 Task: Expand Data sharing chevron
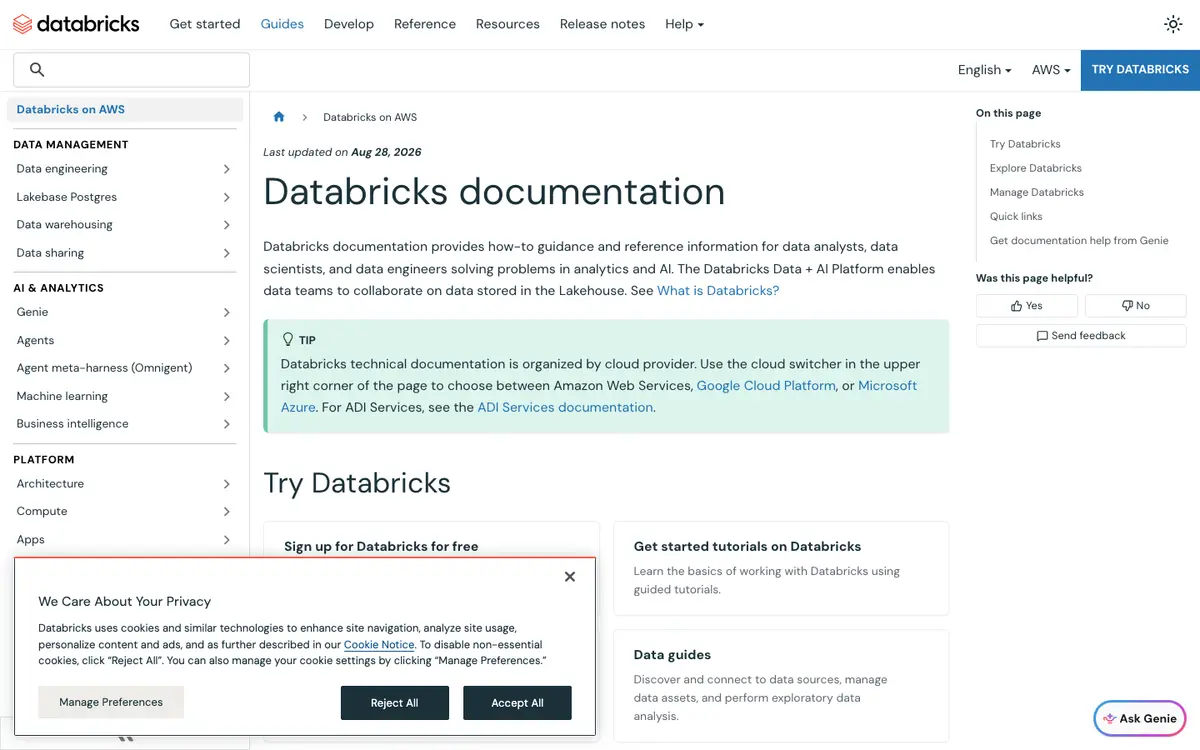(227, 253)
